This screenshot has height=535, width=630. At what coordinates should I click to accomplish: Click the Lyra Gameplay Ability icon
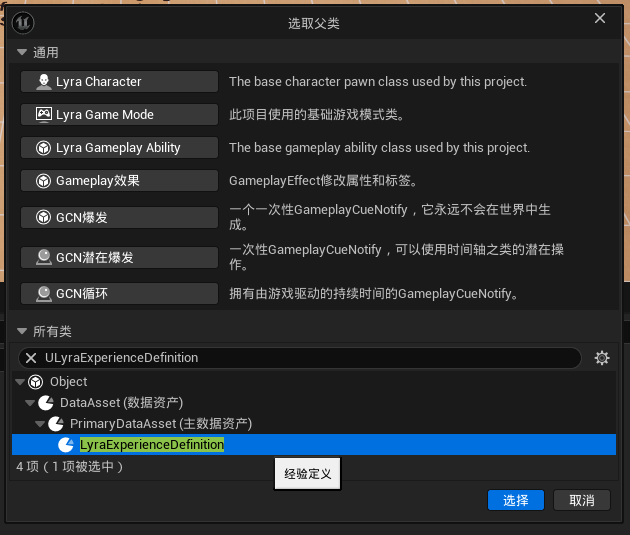[x=43, y=148]
